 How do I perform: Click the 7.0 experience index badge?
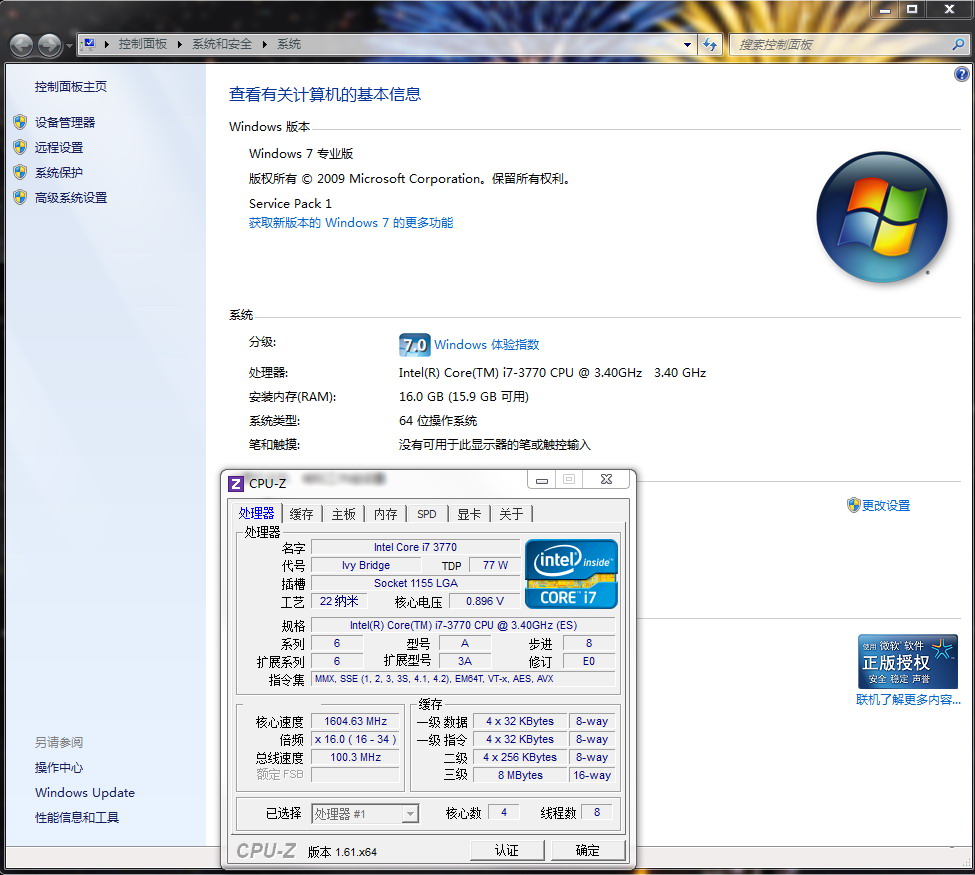click(414, 345)
